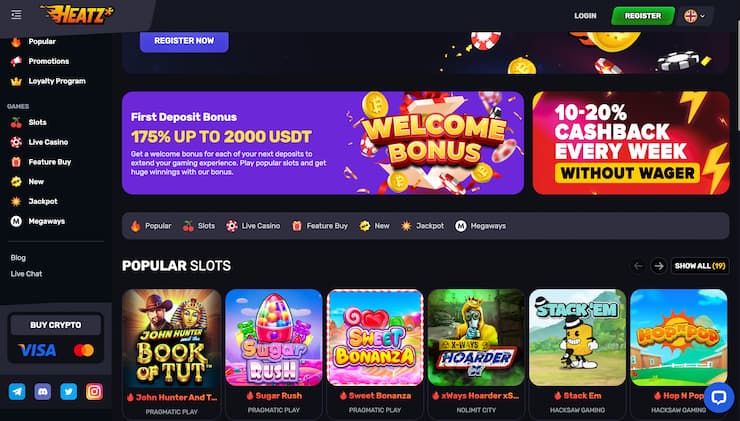Open the live chat bubble icon

coord(719,397)
